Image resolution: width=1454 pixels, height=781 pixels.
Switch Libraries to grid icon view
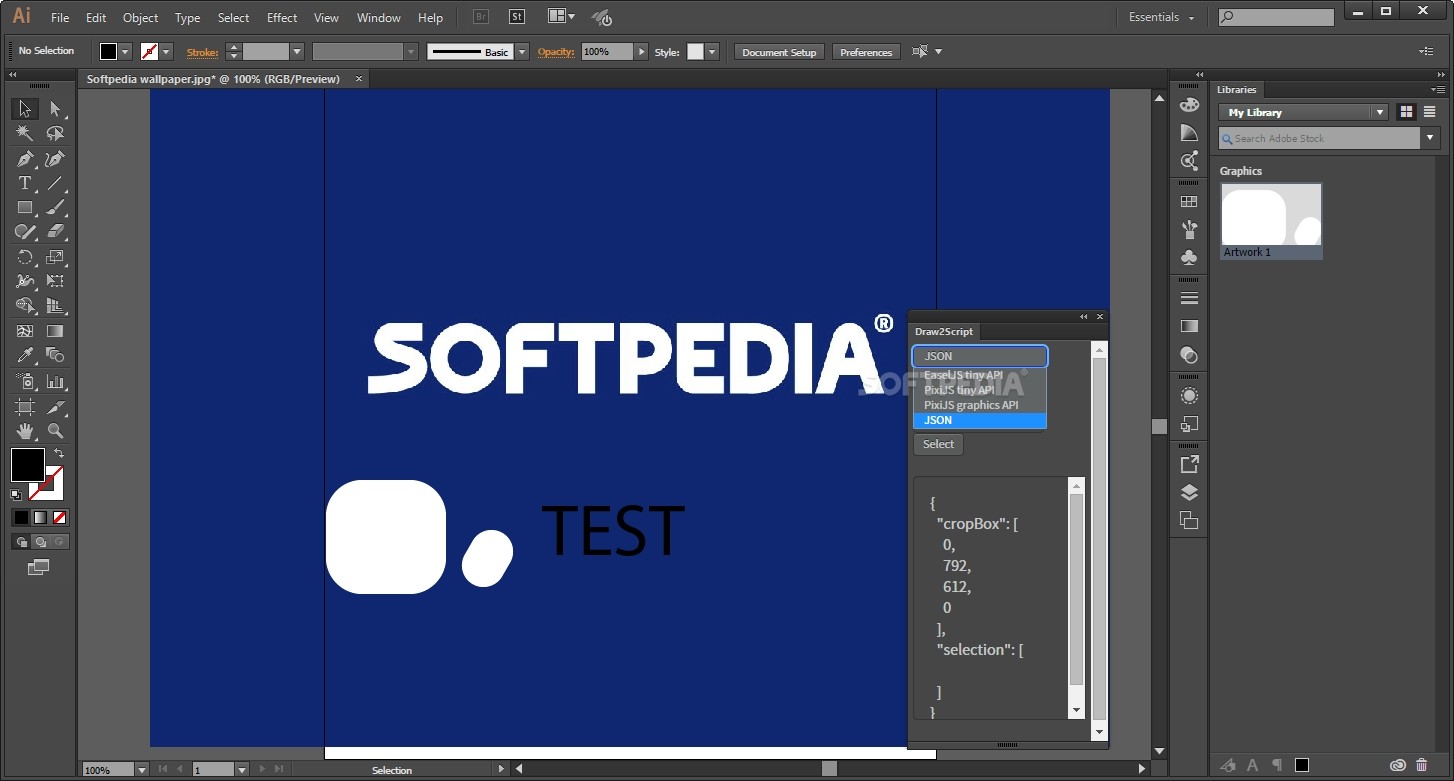pyautogui.click(x=1406, y=112)
